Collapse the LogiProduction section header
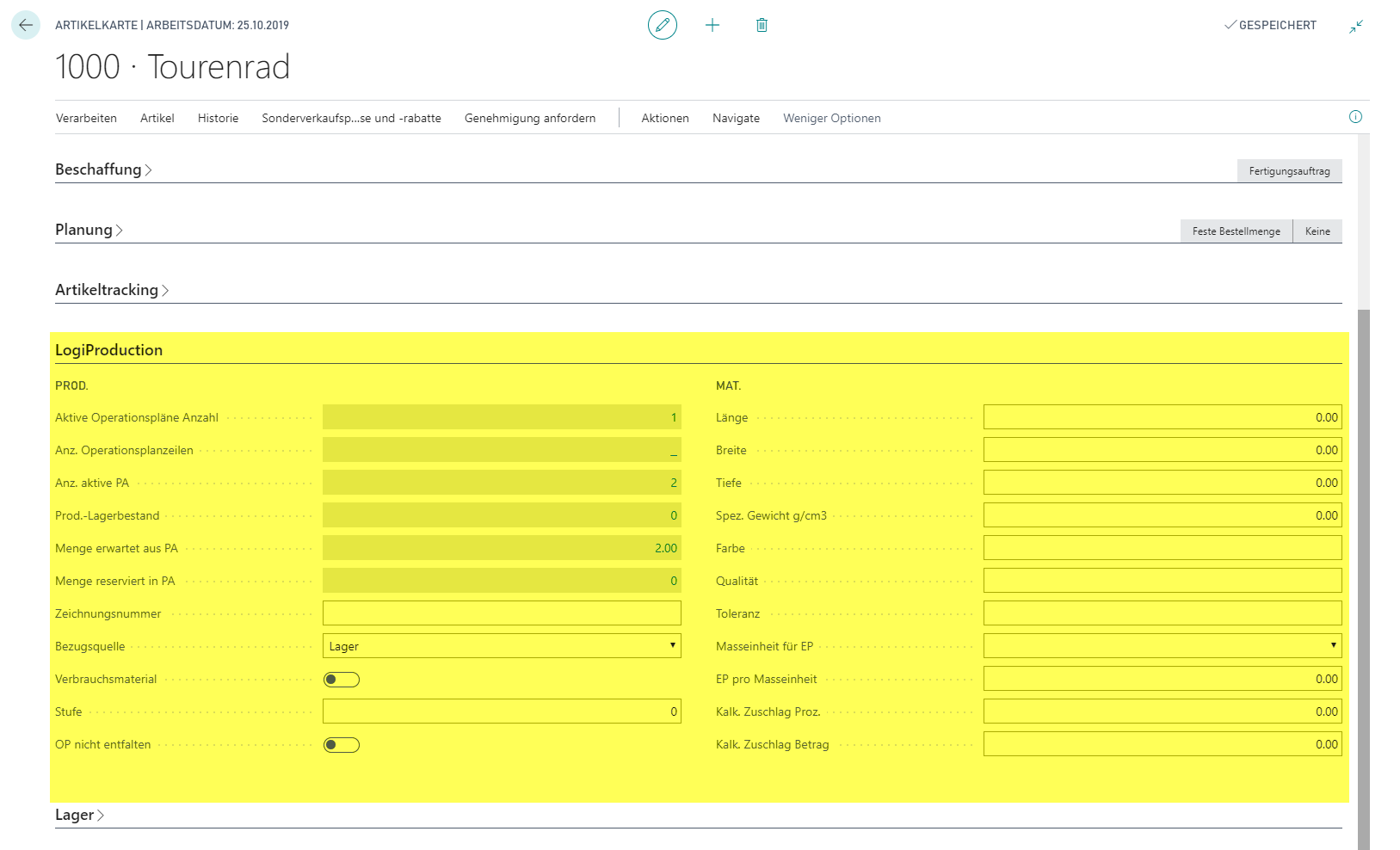Viewport: 1400px width, 850px height. click(108, 350)
